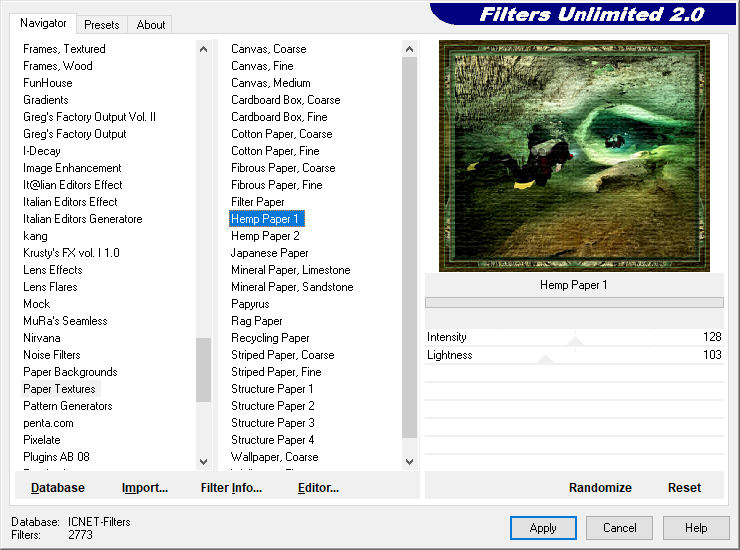Choose Canvas, Coarse filter

point(269,49)
